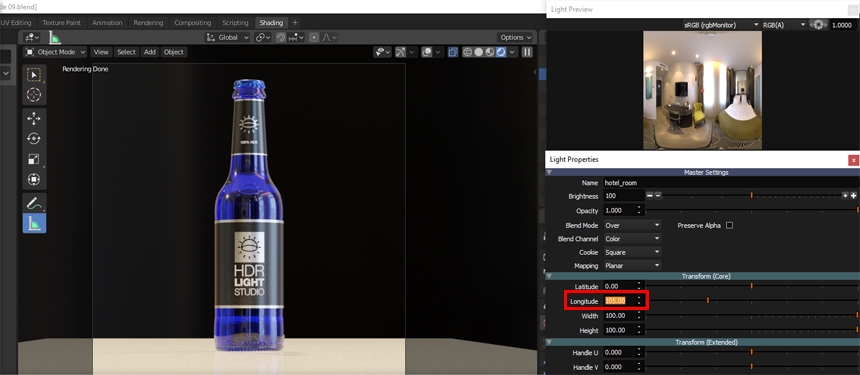Pause viewport render preview
The image size is (860, 375).
(527, 52)
